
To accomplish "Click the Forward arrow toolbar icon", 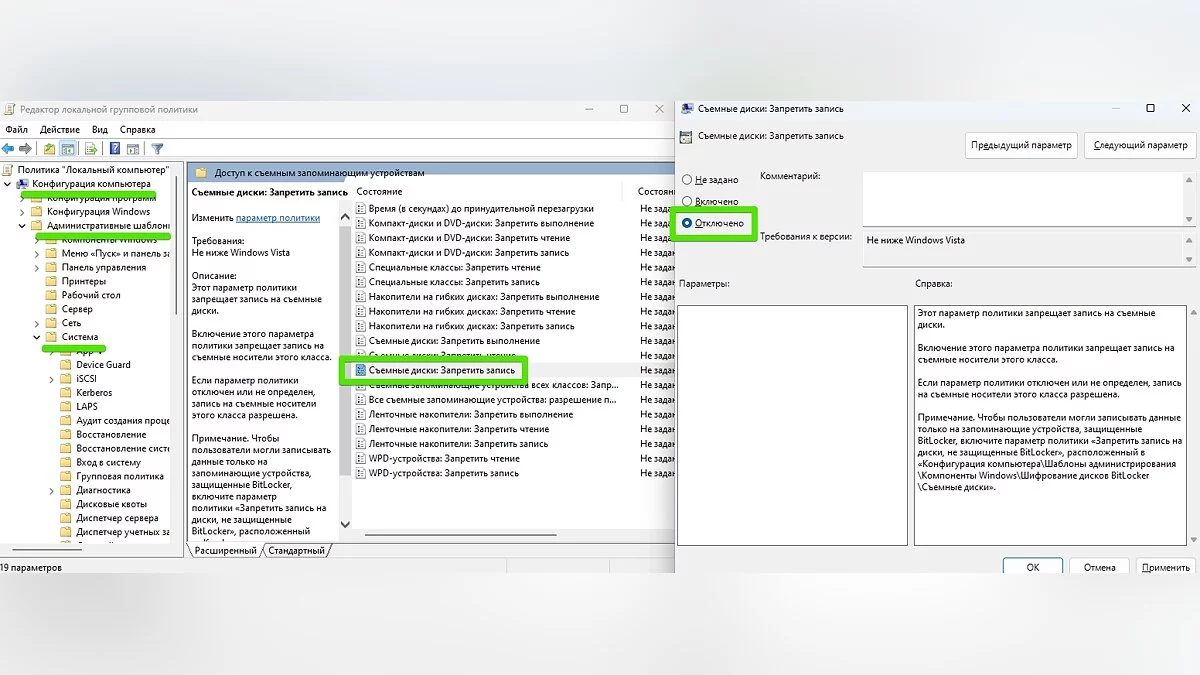I will [26, 149].
